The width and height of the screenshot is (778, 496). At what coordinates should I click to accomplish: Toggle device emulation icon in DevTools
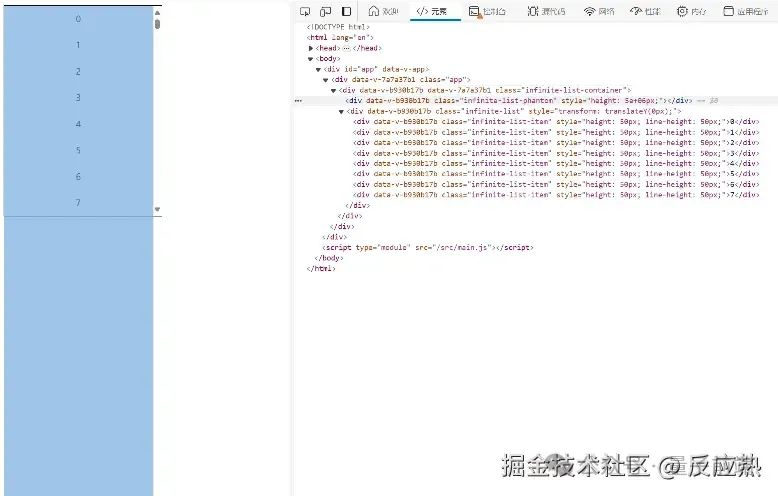(x=325, y=11)
